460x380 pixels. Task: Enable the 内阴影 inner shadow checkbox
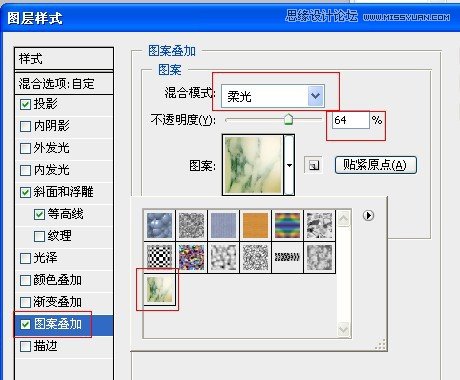click(25, 126)
